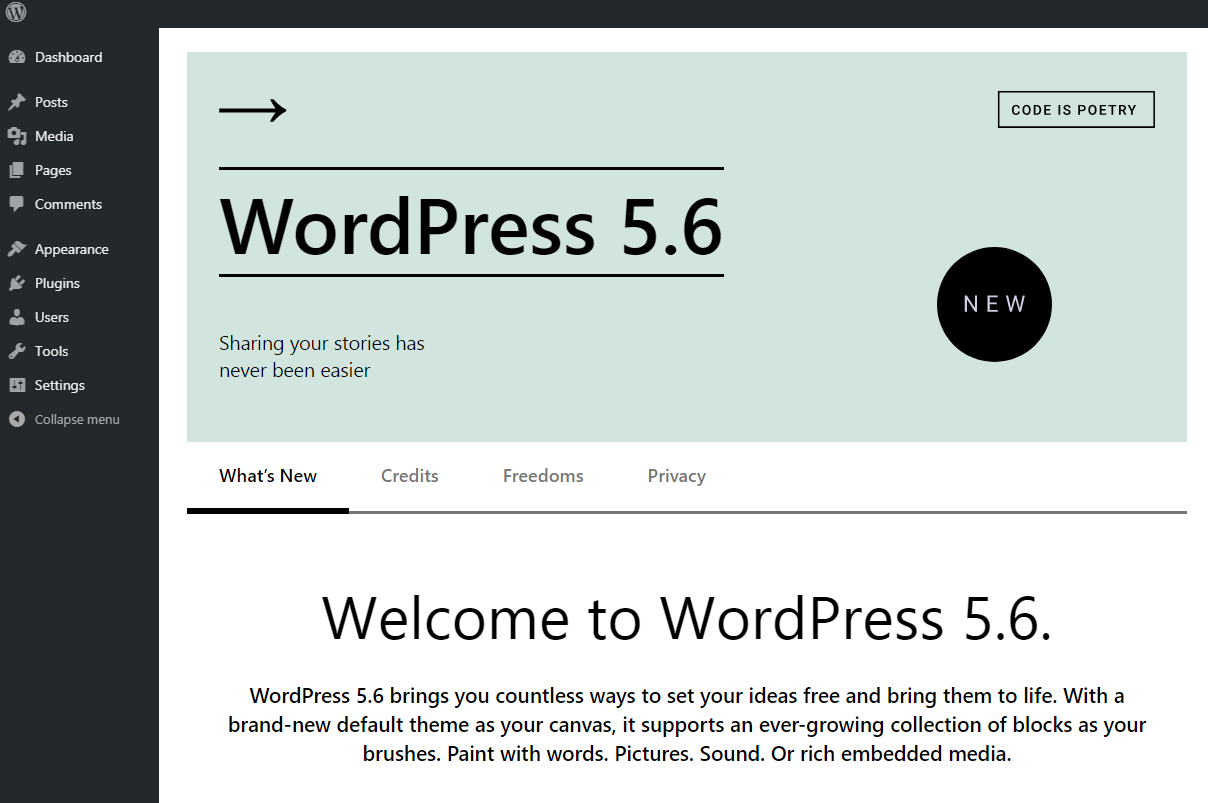The image size is (1208, 803).
Task: Click the Pages icon in sidebar
Action: (x=16, y=170)
